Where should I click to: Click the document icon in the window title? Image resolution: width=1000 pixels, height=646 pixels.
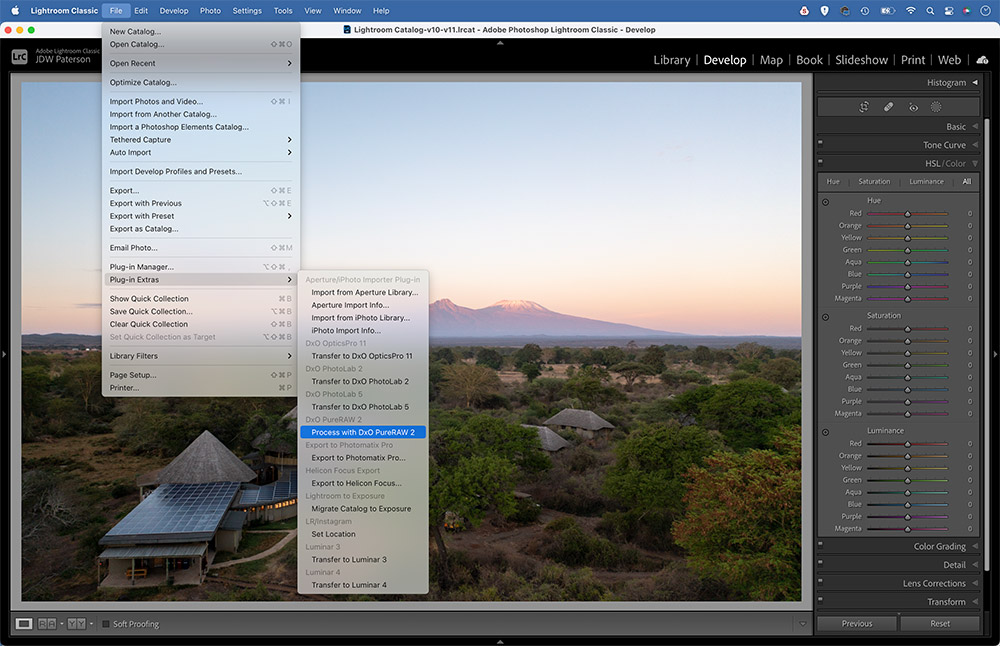(x=347, y=29)
